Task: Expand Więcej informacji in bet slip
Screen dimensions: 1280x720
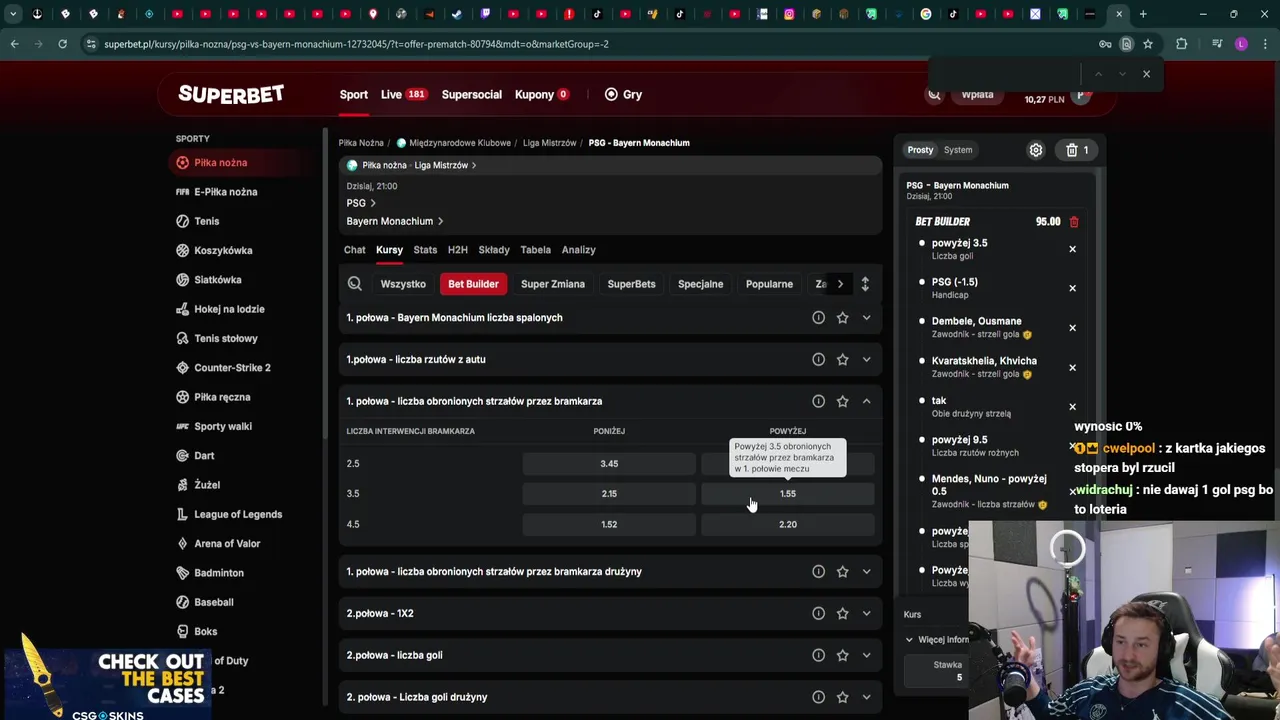Action: point(937,639)
